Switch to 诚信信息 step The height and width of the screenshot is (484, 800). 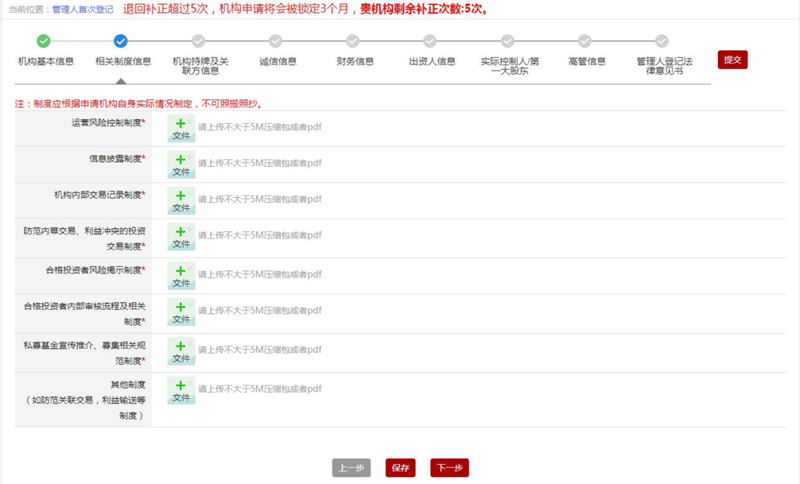pyautogui.click(x=276, y=42)
